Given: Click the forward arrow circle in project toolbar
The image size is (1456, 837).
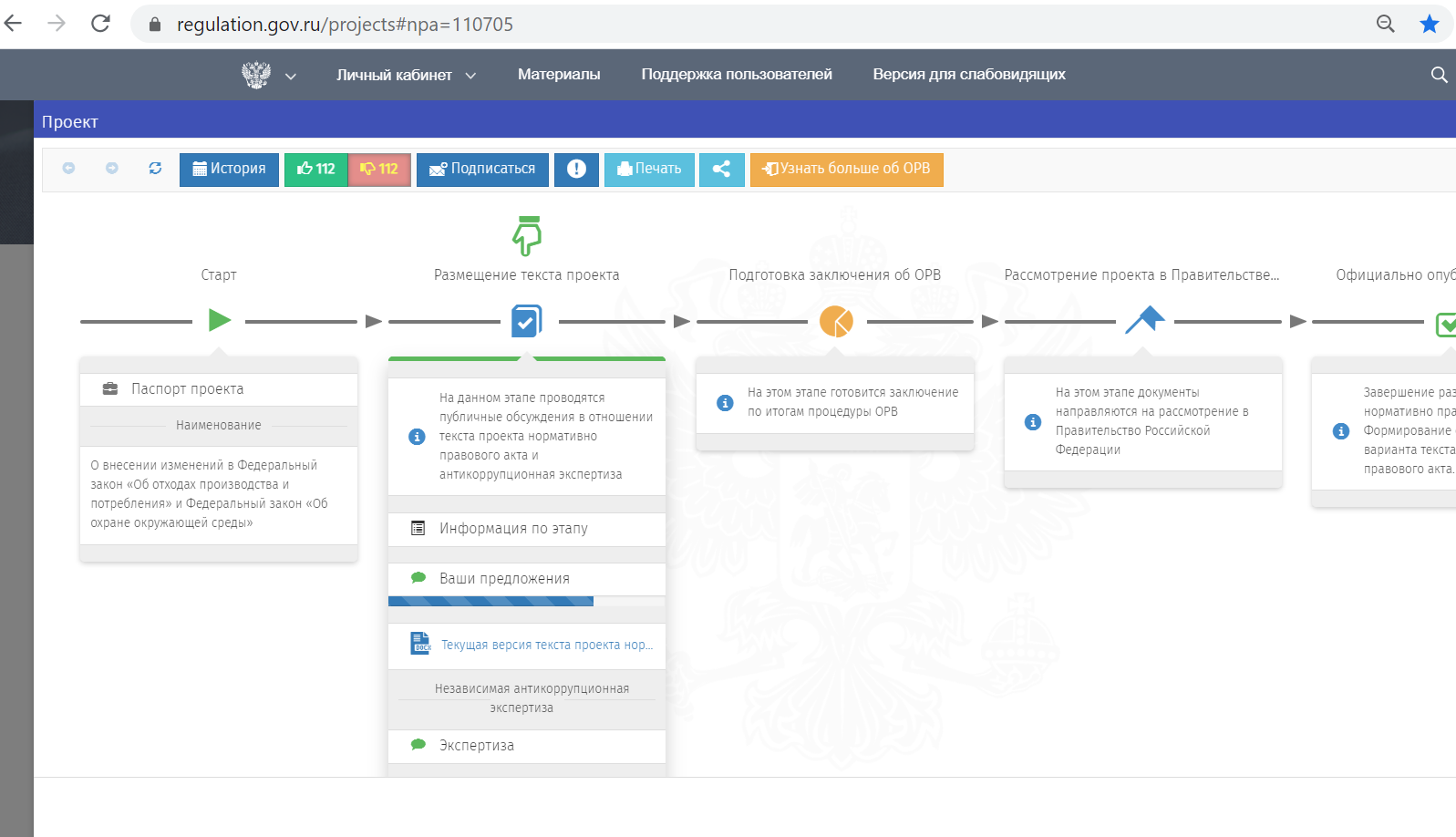Looking at the screenshot, I should [112, 169].
